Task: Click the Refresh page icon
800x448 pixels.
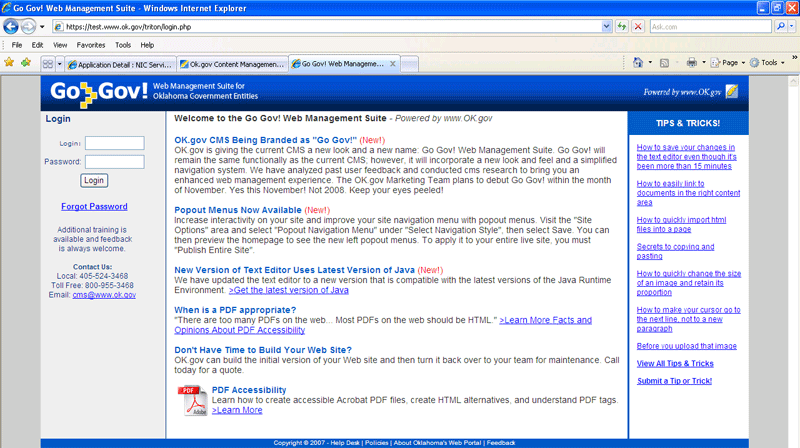Action: point(622,27)
